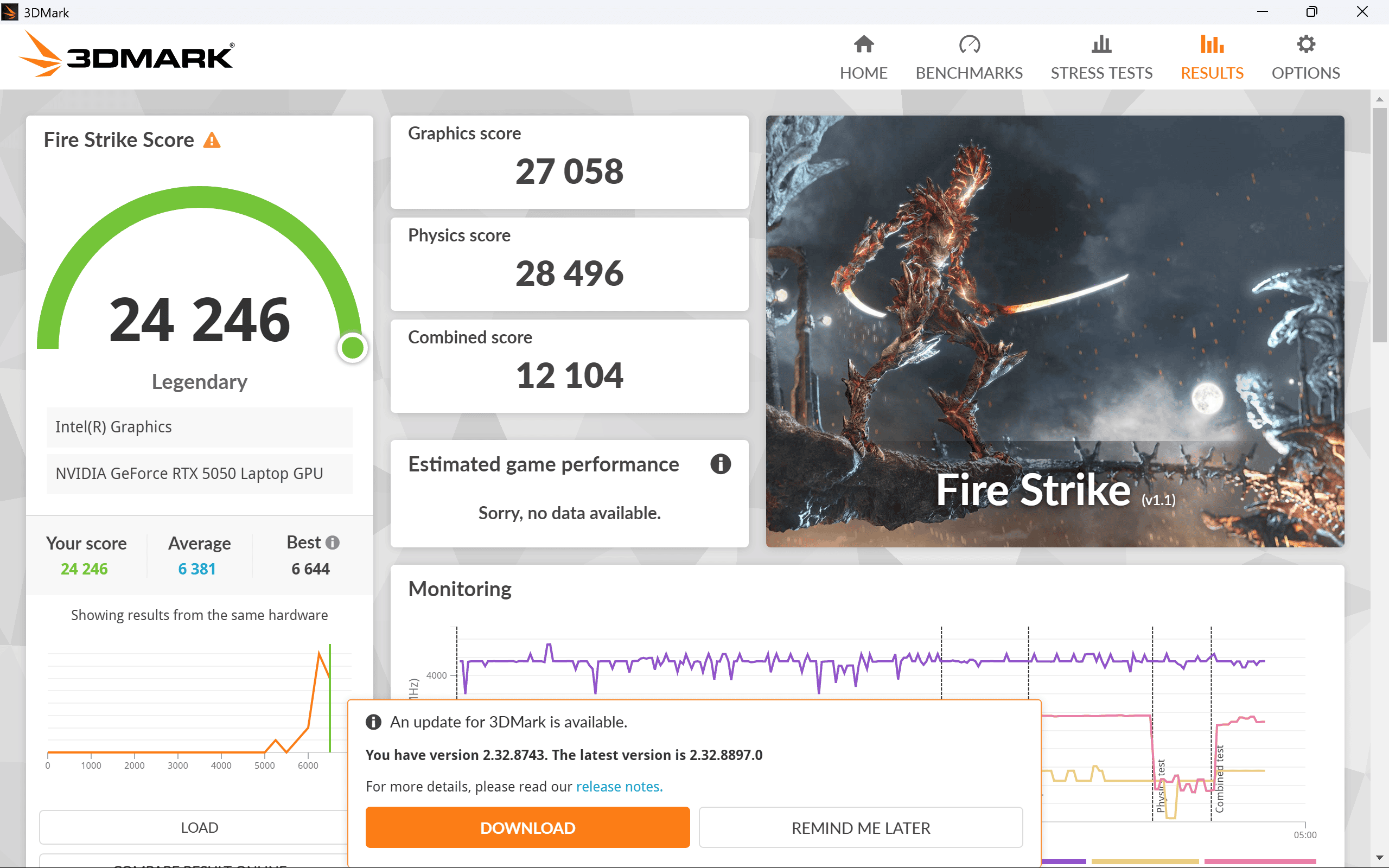1389x868 pixels.
Task: Click 'An update for 3DMark is available.' text
Action: click(x=508, y=722)
